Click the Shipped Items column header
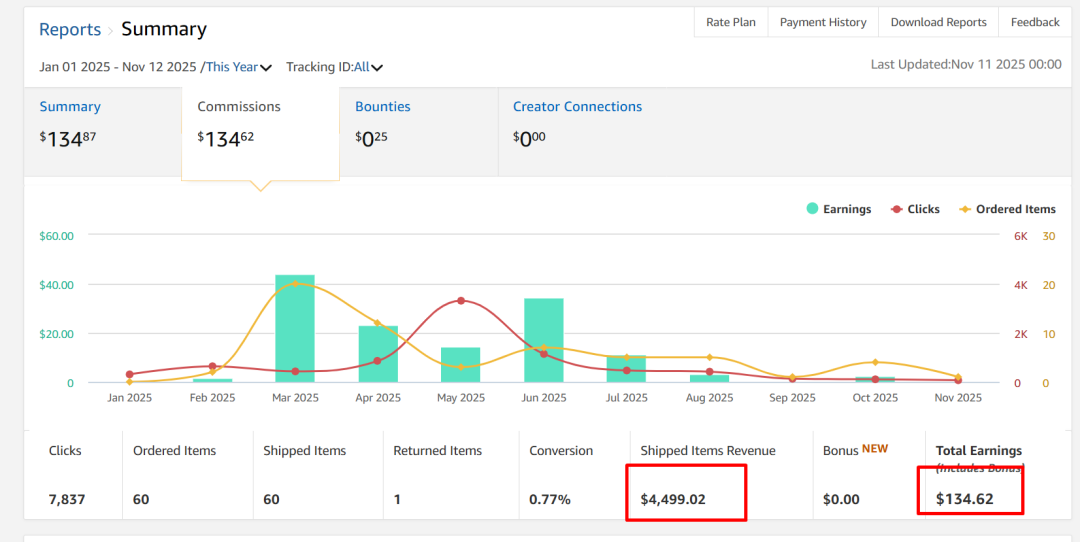 [304, 450]
